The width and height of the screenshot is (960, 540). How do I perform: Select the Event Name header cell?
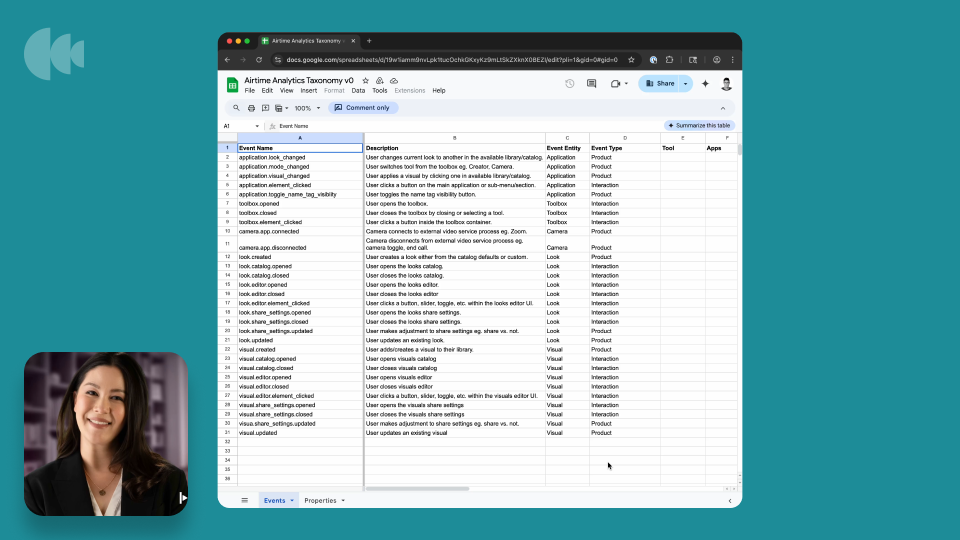[299, 148]
